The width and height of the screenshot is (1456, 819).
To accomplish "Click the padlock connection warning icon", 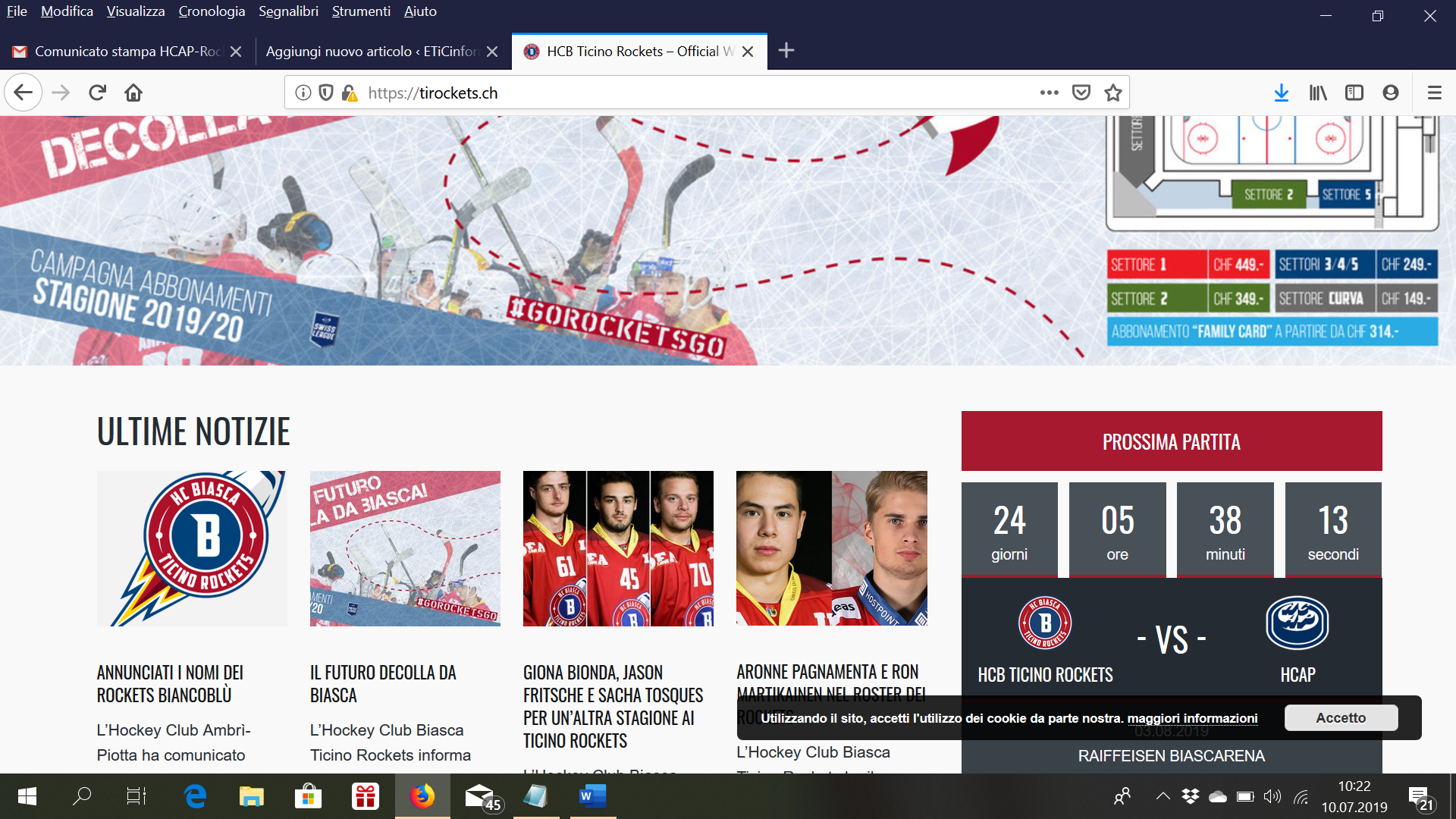I will 349,93.
